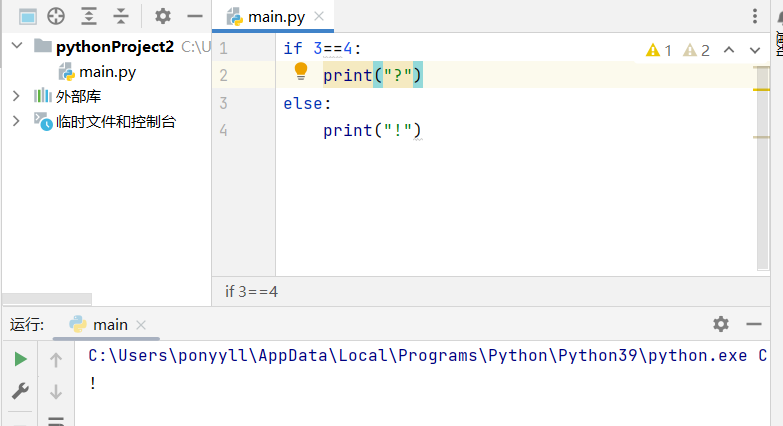783x426 pixels.
Task: Click the wrench icon in run panel
Action: [20, 391]
